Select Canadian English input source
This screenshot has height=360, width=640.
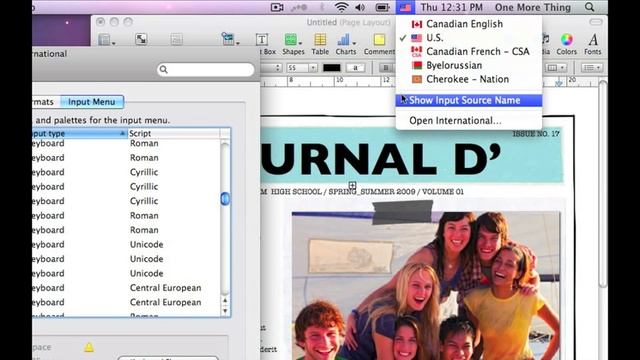[469, 24]
